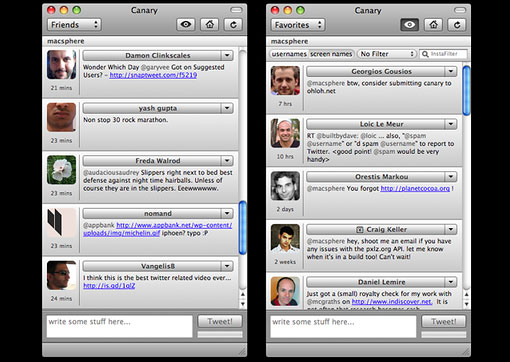
Task: Click the InstaFilter search field
Action: click(x=443, y=54)
